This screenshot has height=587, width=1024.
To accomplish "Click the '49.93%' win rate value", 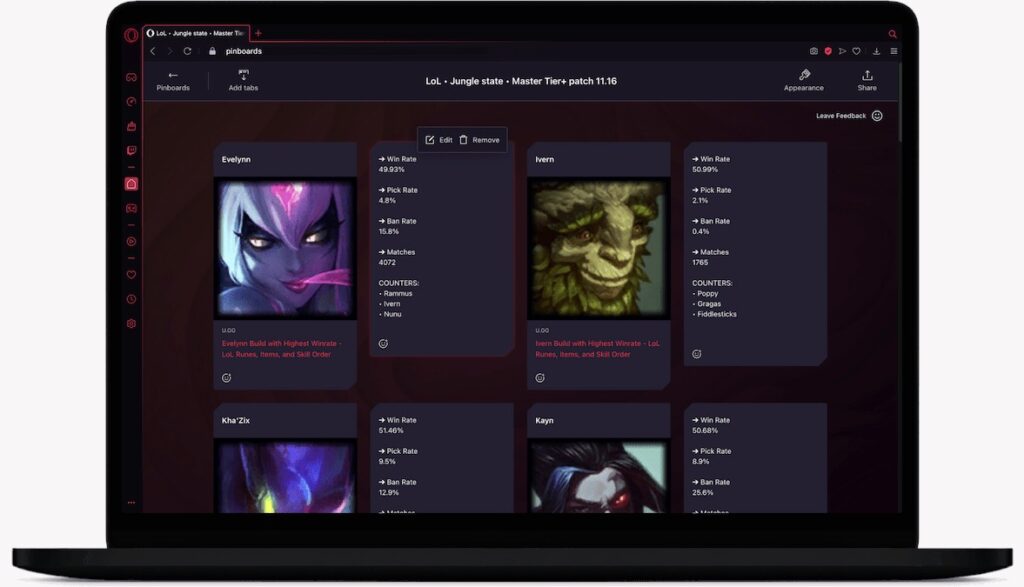I will pyautogui.click(x=392, y=169).
